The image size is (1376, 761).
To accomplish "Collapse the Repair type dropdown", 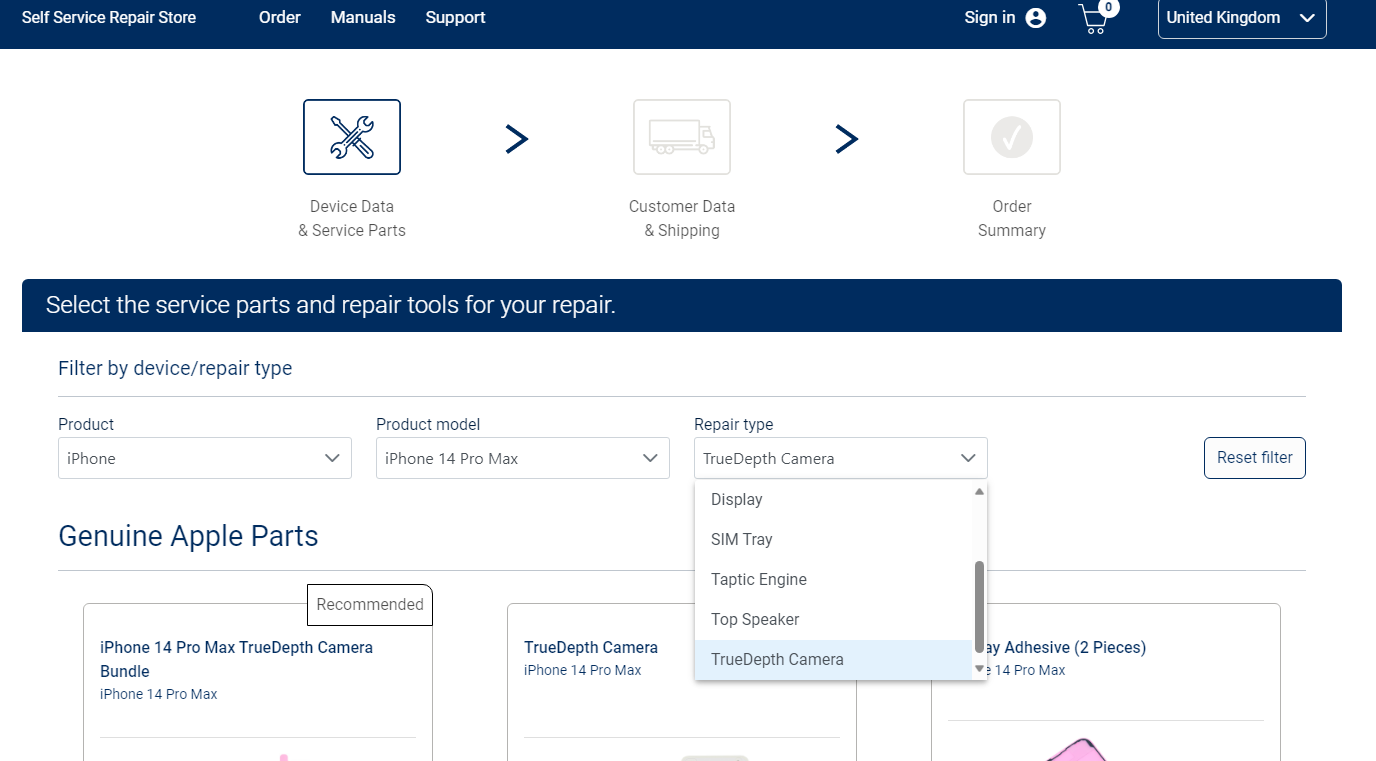I will click(841, 458).
